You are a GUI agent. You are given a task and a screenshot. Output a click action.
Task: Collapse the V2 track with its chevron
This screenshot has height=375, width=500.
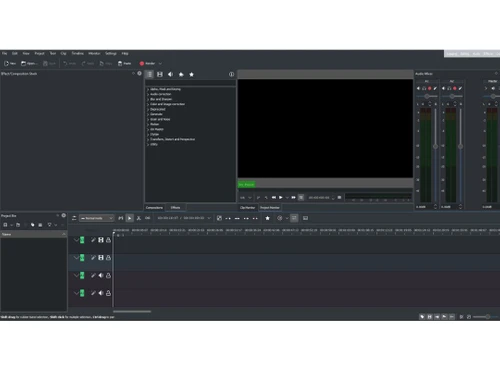point(76,240)
